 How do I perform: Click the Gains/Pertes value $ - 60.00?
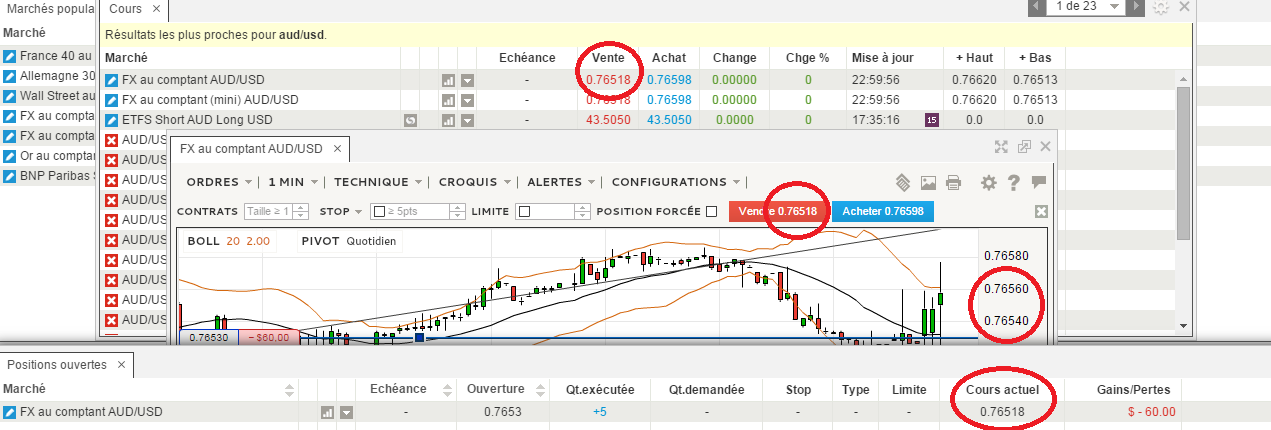(1151, 412)
